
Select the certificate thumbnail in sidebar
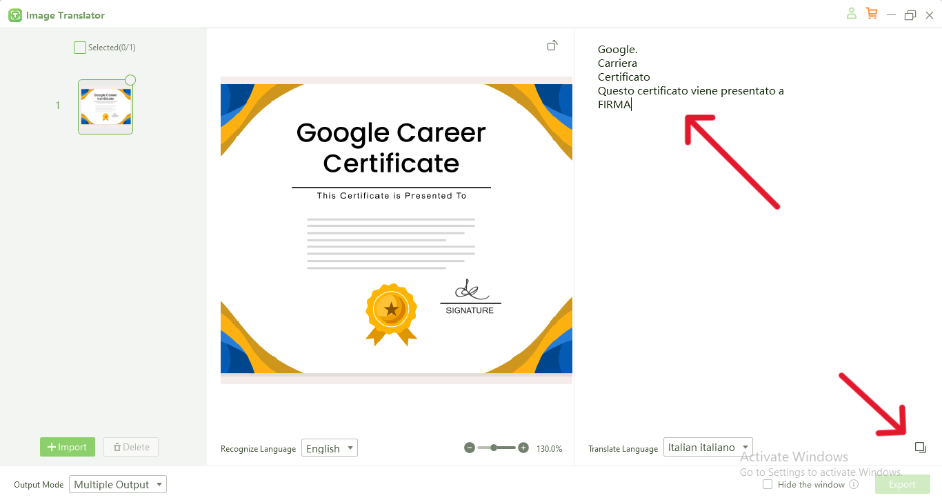(x=105, y=106)
